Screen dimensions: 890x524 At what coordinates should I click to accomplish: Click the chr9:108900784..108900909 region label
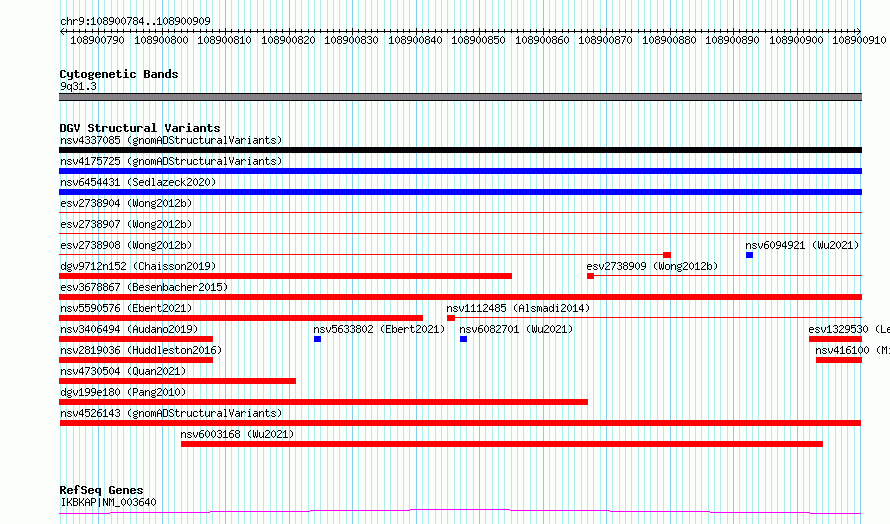click(x=135, y=21)
